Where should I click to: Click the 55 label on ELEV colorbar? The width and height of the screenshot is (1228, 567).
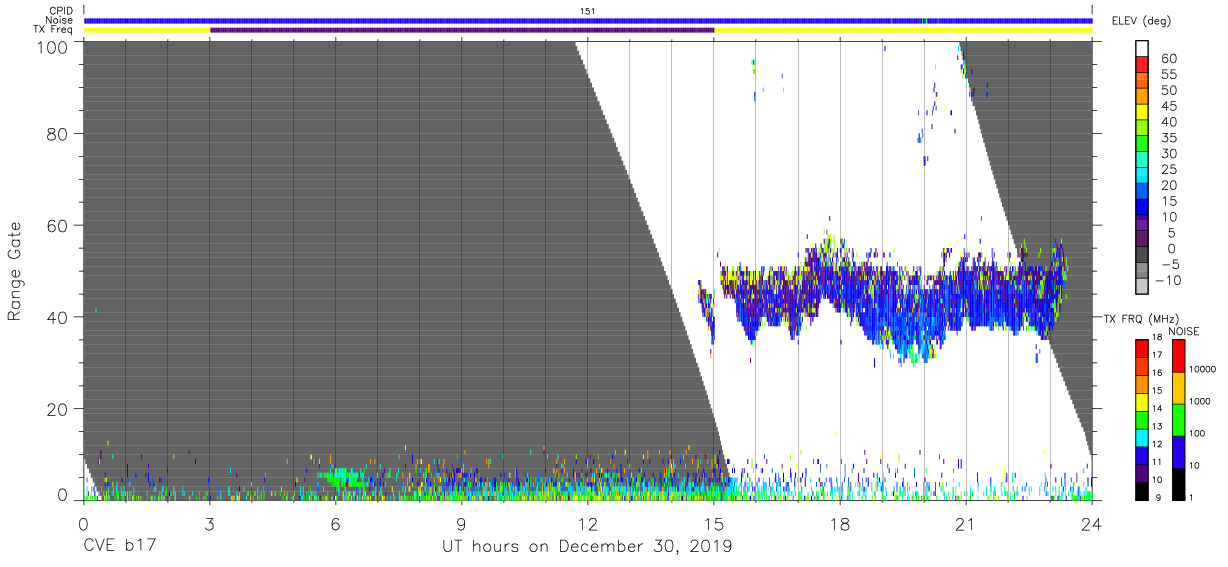tap(1170, 75)
